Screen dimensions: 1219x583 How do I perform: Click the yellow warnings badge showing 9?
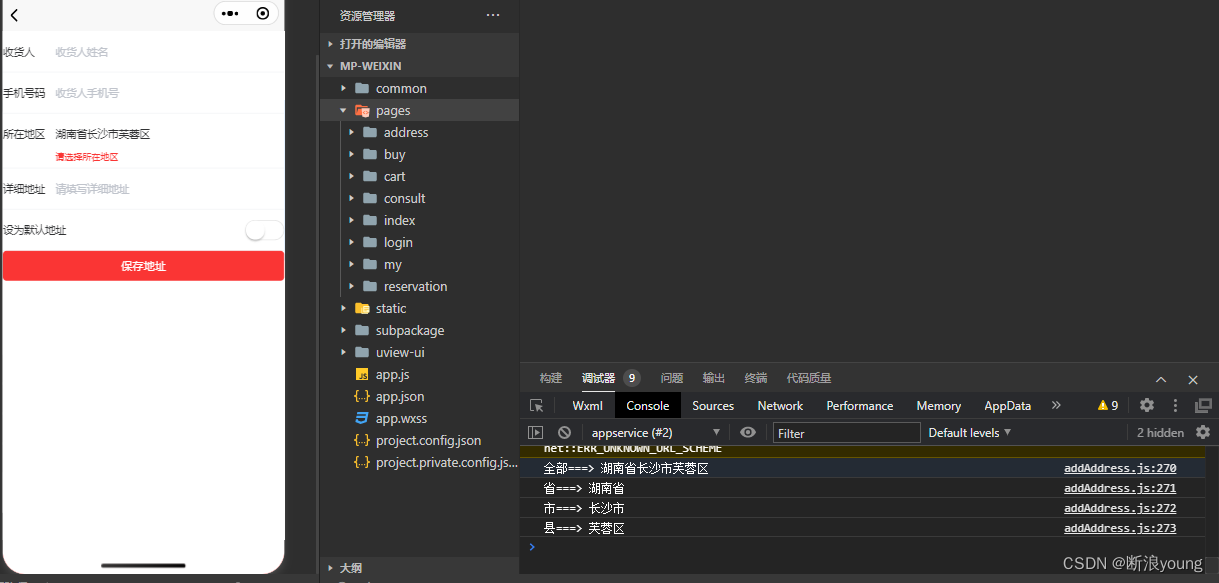(x=1104, y=405)
